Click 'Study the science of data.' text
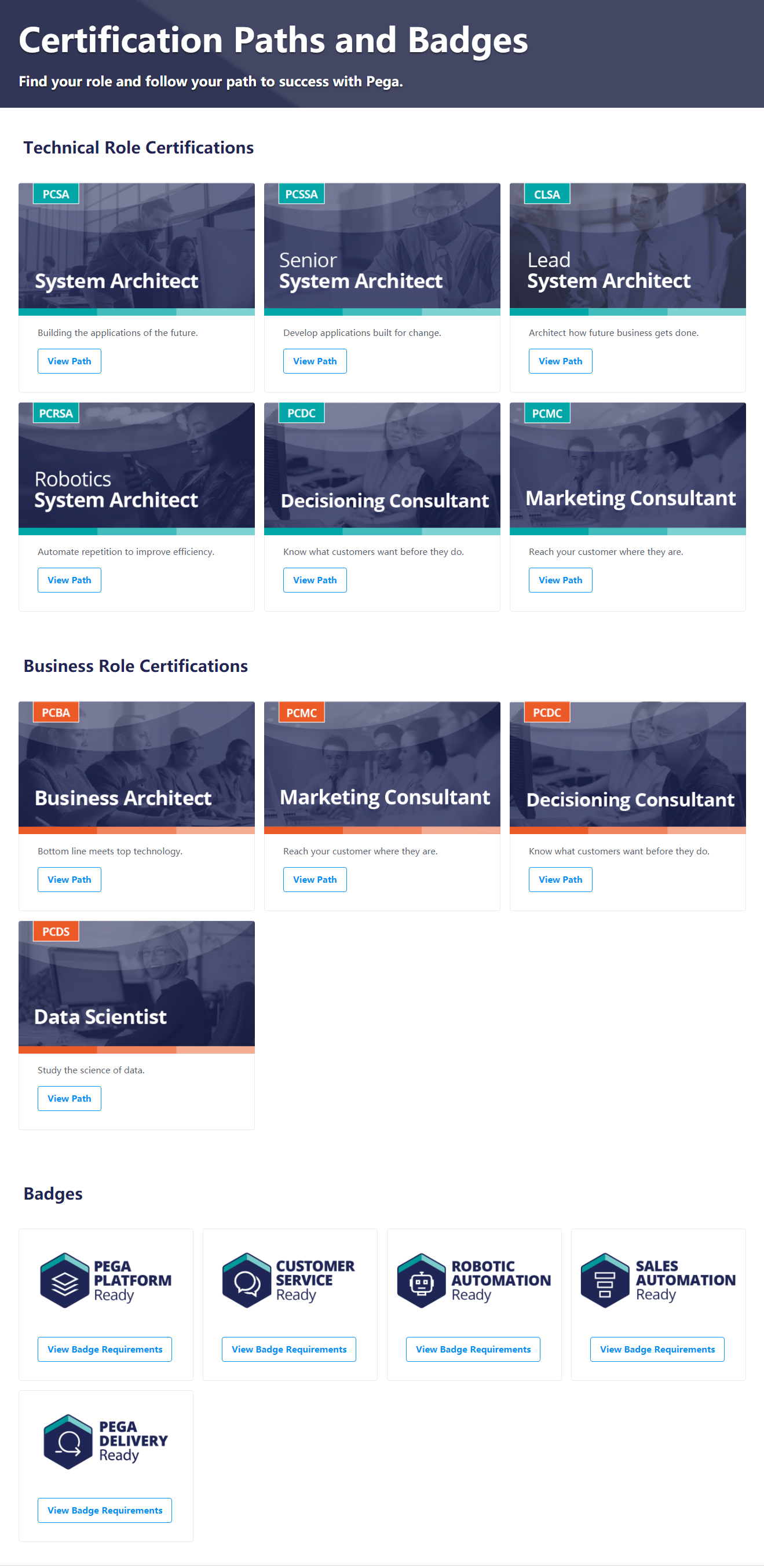 click(92, 1070)
